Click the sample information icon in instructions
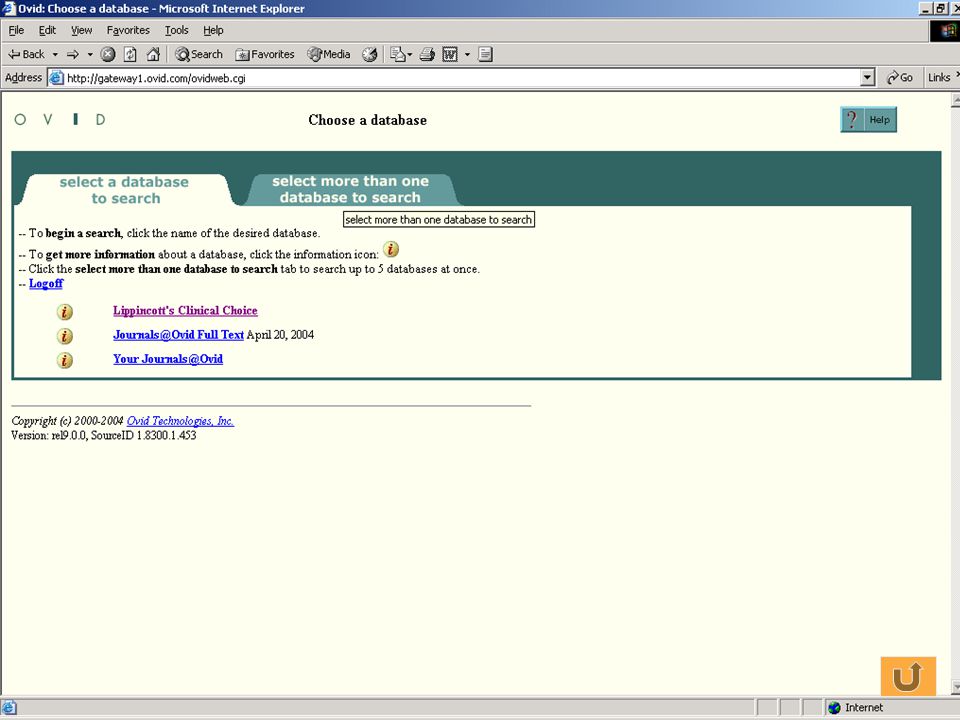Screen dimensions: 960x720 point(391,250)
